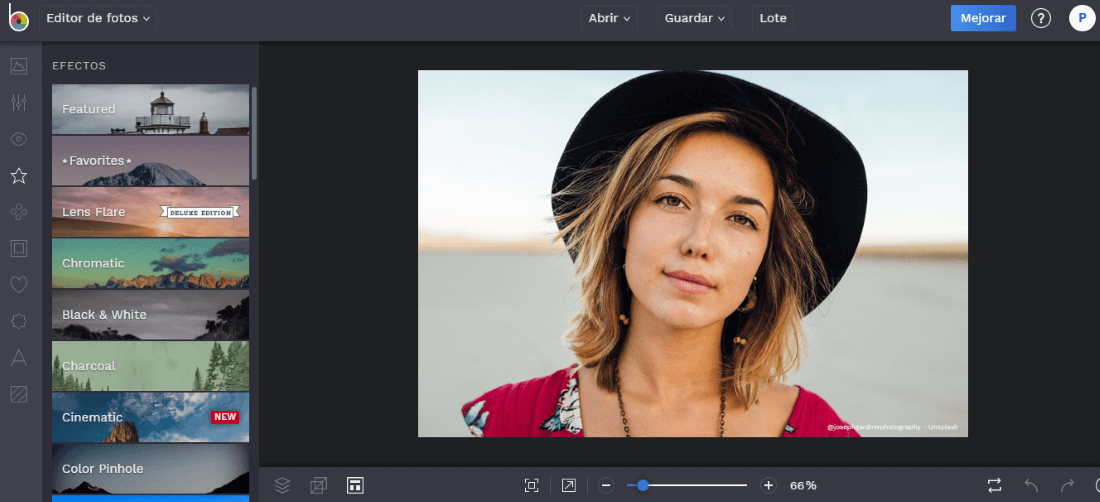
Task: Open the Touch Up eye icon
Action: click(18, 139)
